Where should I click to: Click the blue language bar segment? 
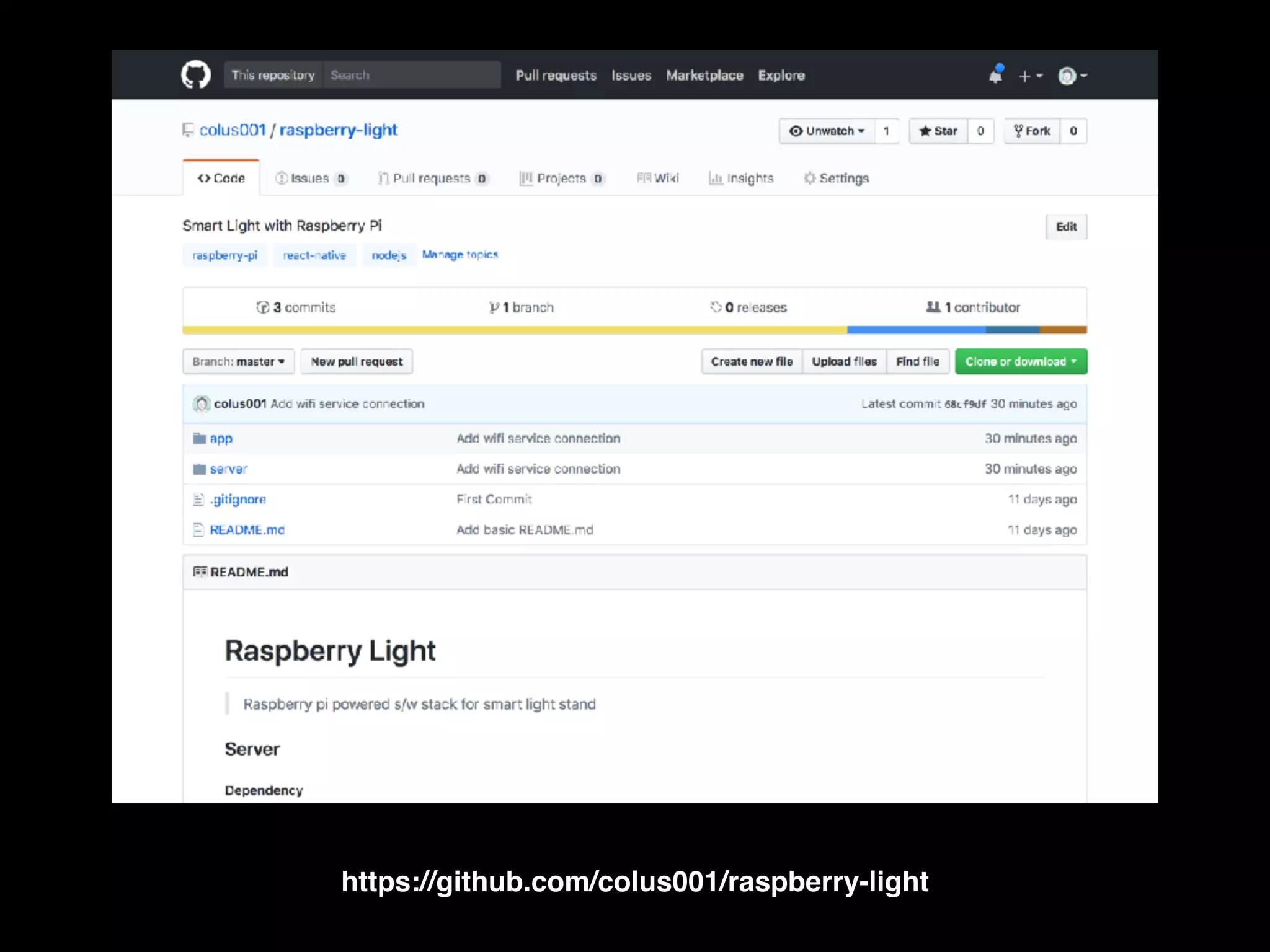tap(917, 330)
